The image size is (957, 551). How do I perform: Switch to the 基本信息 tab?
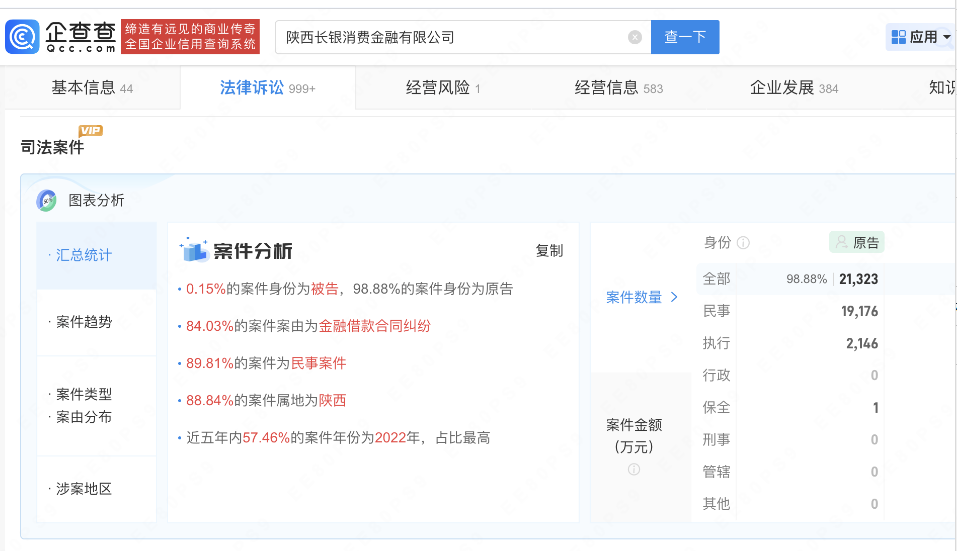(x=92, y=88)
